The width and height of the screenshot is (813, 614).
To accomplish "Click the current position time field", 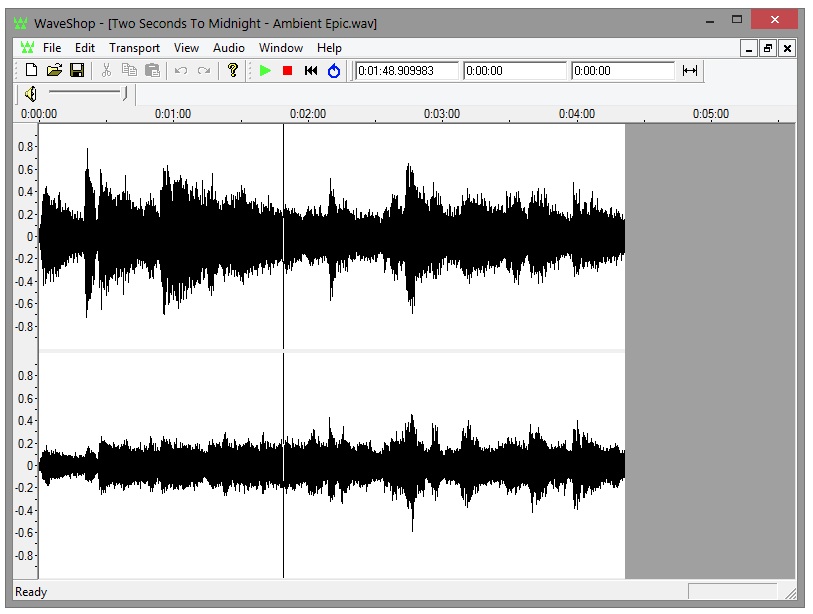I will point(407,71).
